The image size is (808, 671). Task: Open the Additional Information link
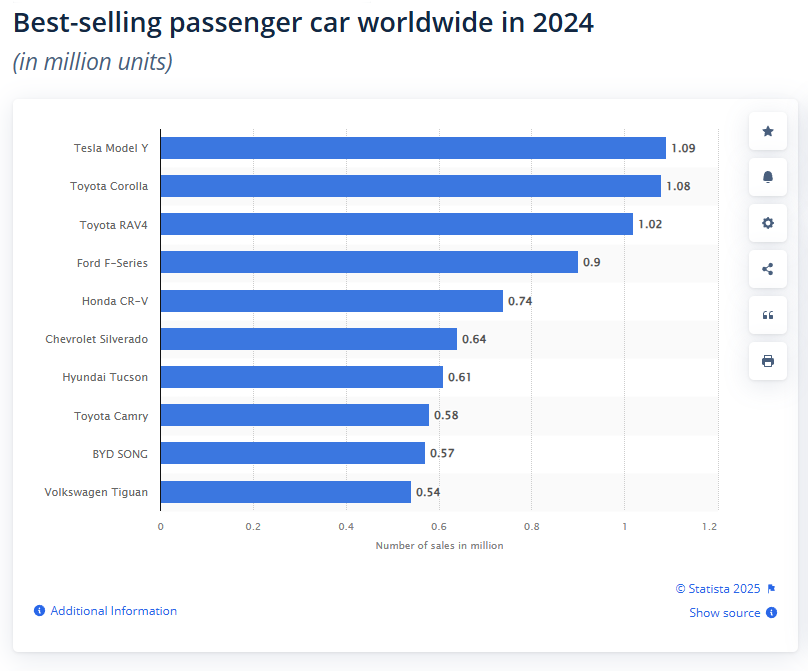[113, 611]
